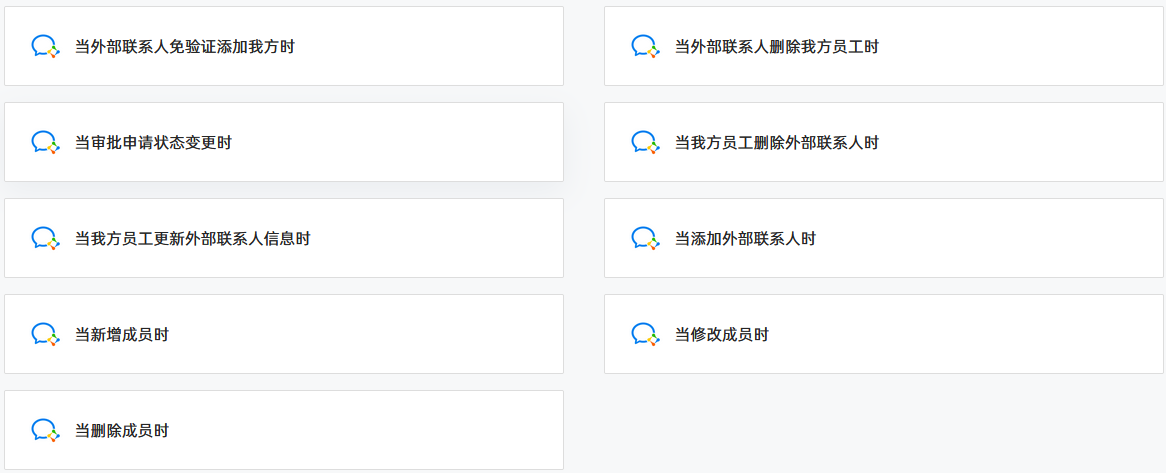Choose the 当我方员工删除外部联系人时 trigger card
The width and height of the screenshot is (1166, 473).
click(883, 142)
